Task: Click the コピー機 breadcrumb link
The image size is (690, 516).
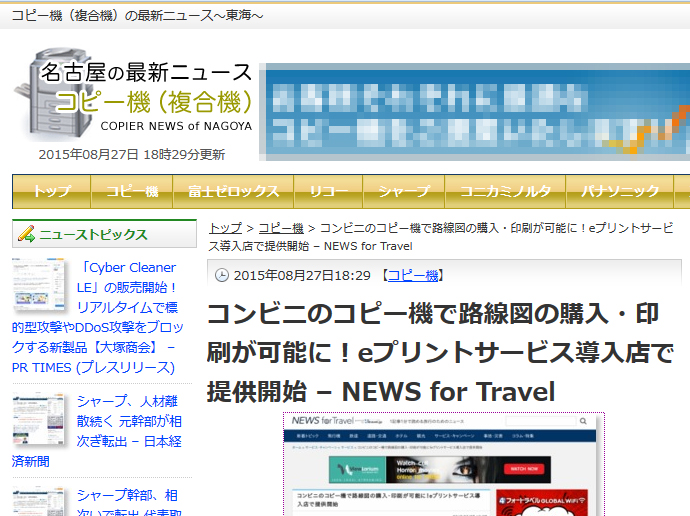Action: pyautogui.click(x=281, y=228)
